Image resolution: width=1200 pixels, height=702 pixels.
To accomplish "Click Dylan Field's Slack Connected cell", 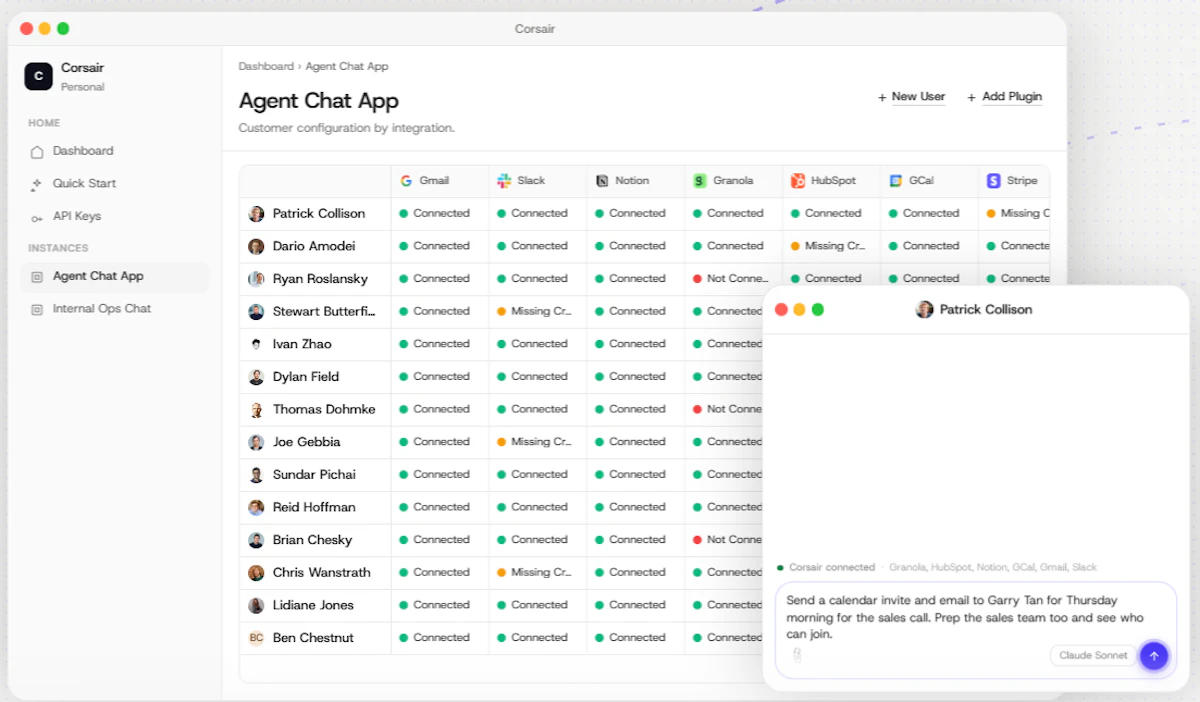I will pyautogui.click(x=539, y=377).
